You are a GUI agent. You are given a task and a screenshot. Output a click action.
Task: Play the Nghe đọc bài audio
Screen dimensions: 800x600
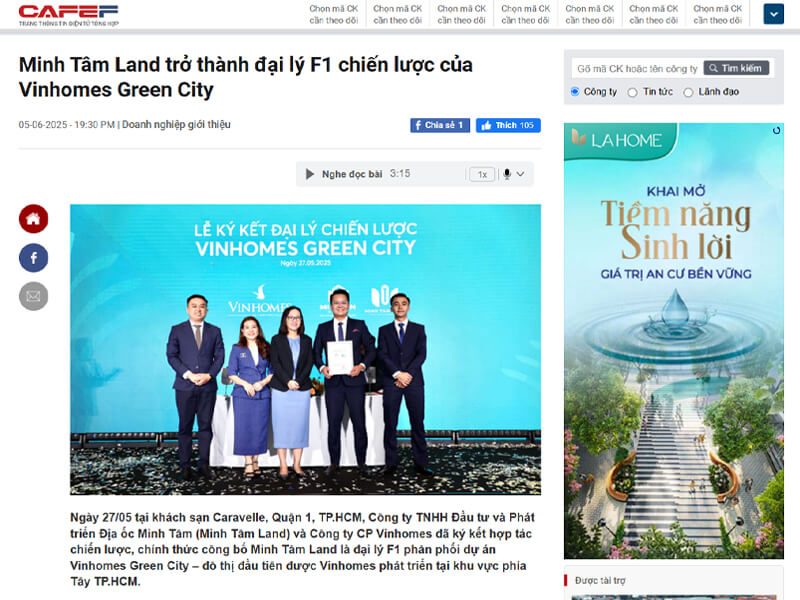pyautogui.click(x=310, y=174)
